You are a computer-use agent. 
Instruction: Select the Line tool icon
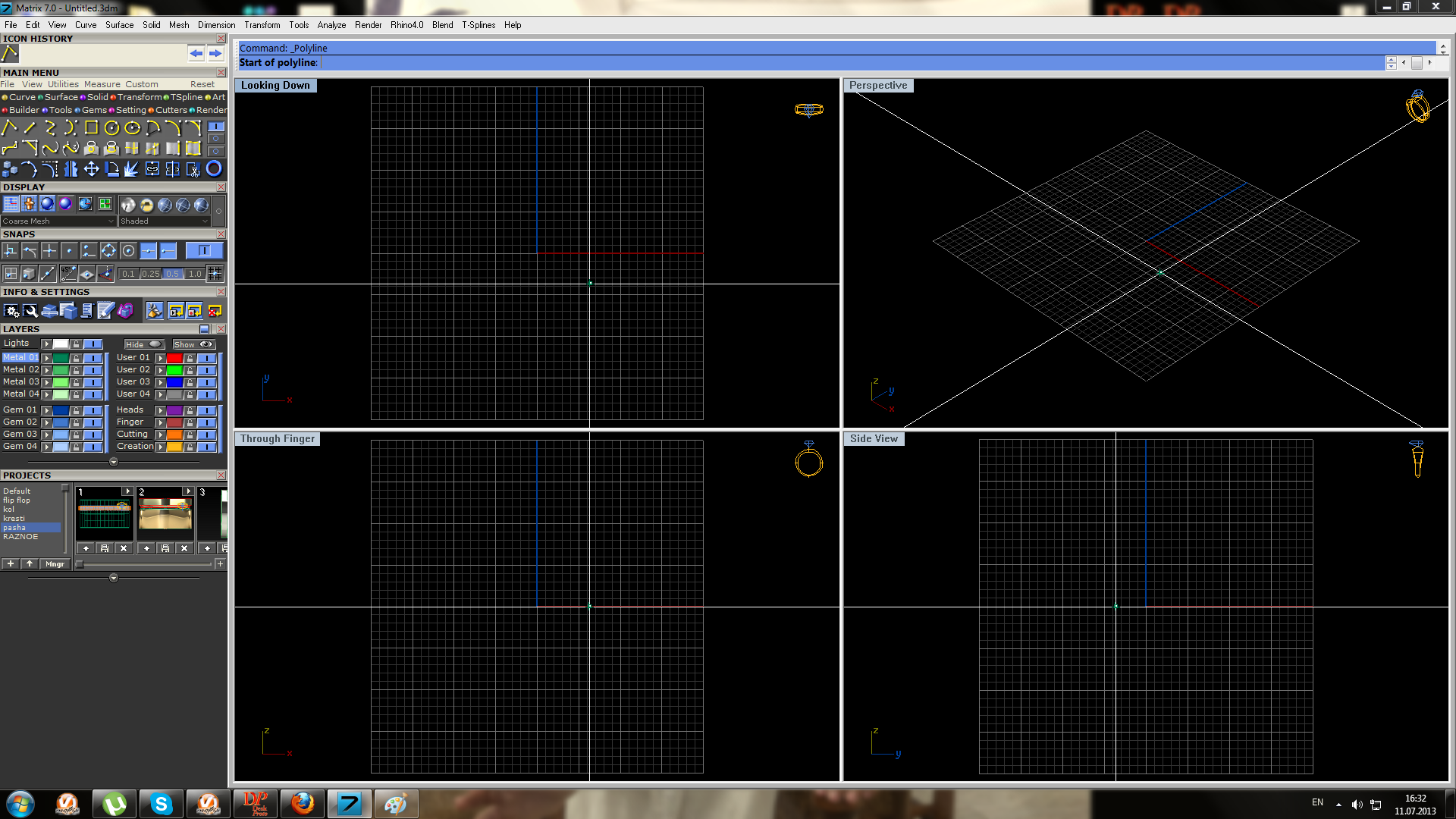click(x=30, y=127)
